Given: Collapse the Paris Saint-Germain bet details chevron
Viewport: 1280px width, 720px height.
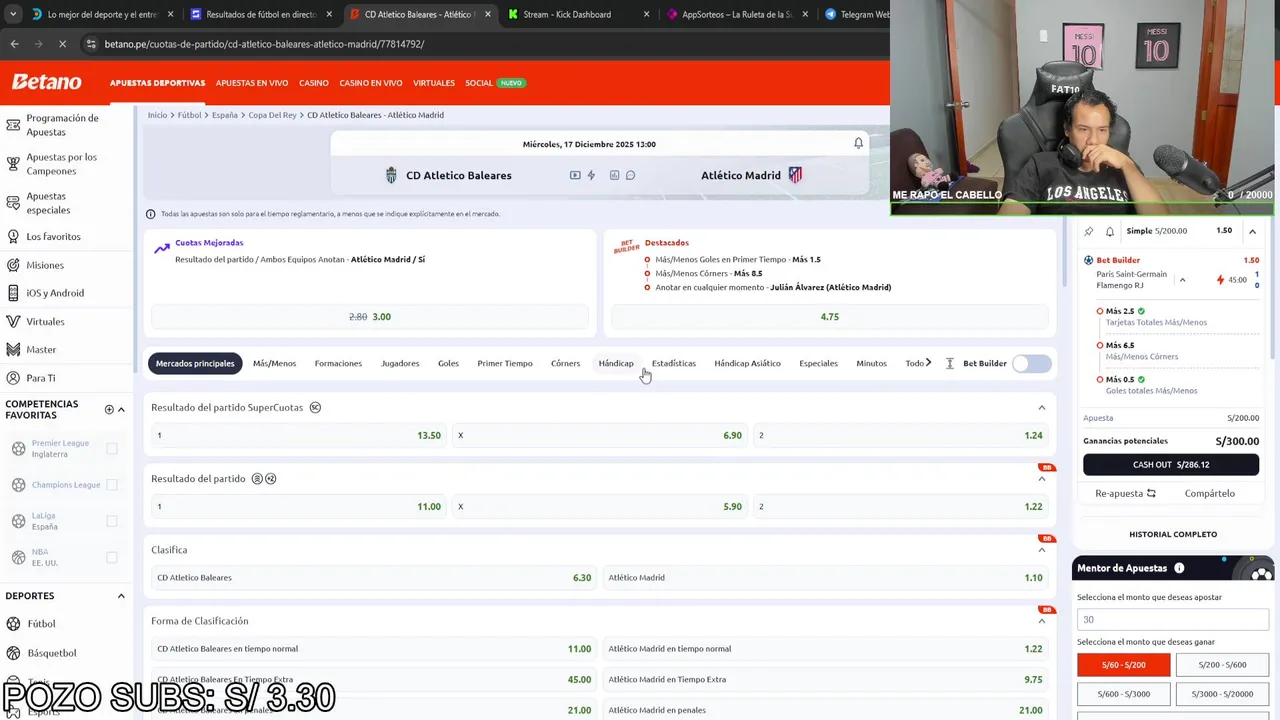Looking at the screenshot, I should coord(1182,280).
